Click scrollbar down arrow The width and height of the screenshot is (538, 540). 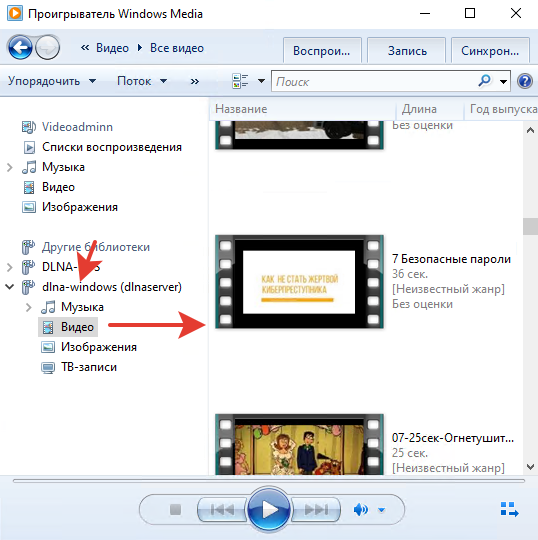(530, 467)
